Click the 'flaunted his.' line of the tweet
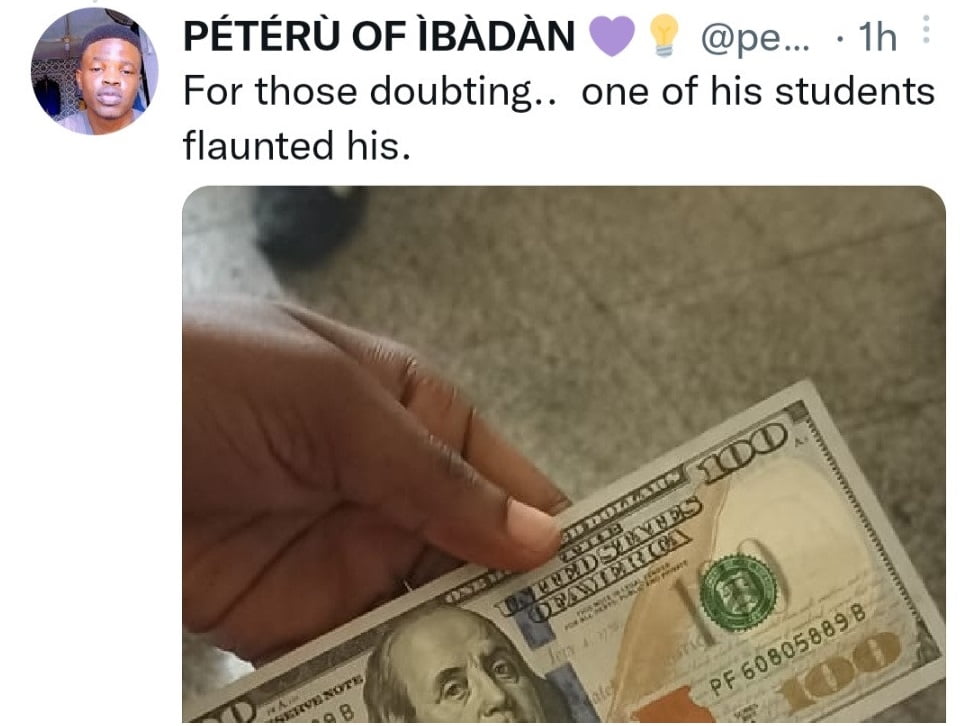This screenshot has height=726, width=972. (x=297, y=145)
